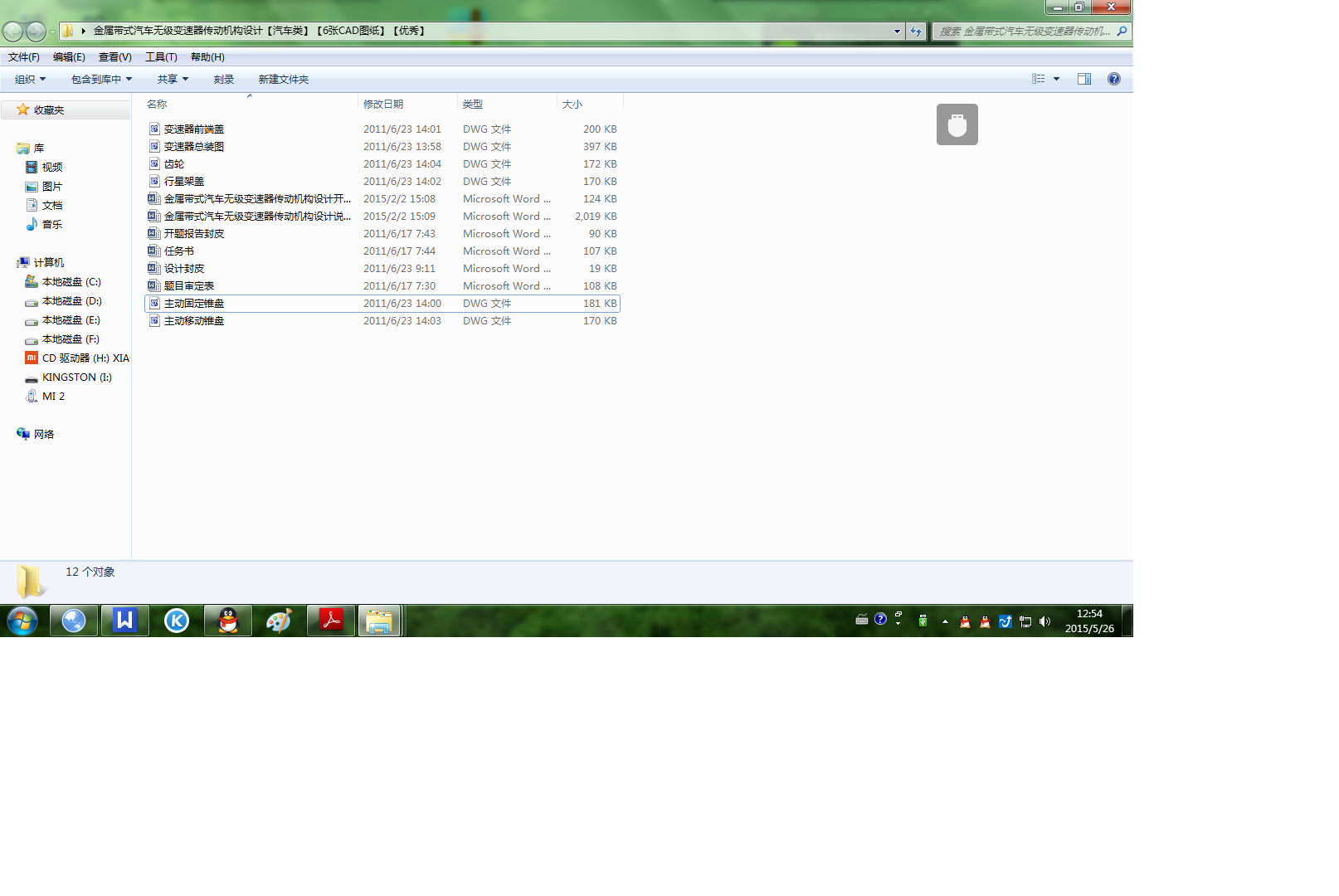The height and width of the screenshot is (896, 1339).
Task: Sort by the 名称 column header
Action: pos(250,104)
